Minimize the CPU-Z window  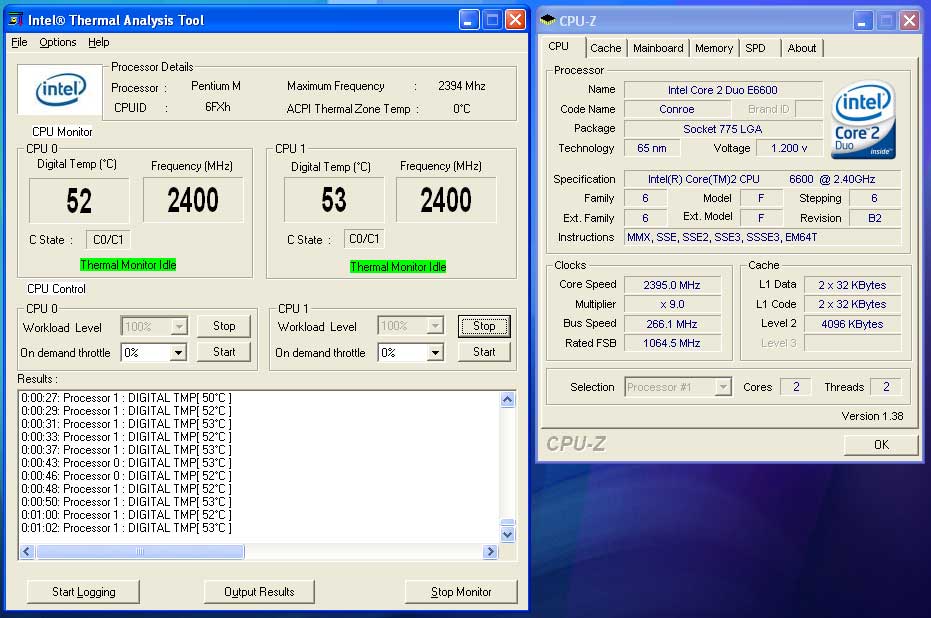862,21
